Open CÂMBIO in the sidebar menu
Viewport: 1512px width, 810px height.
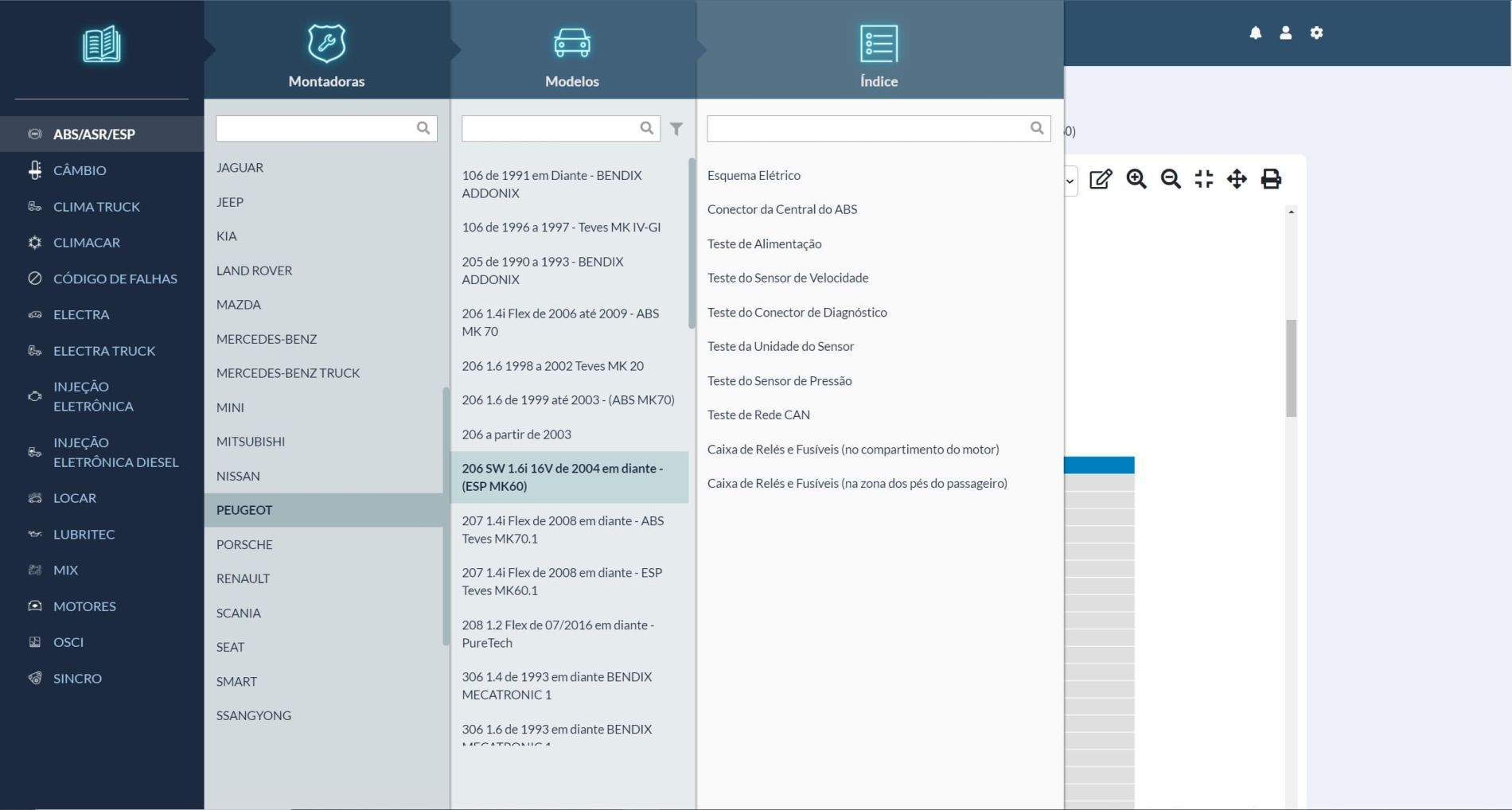pos(80,170)
